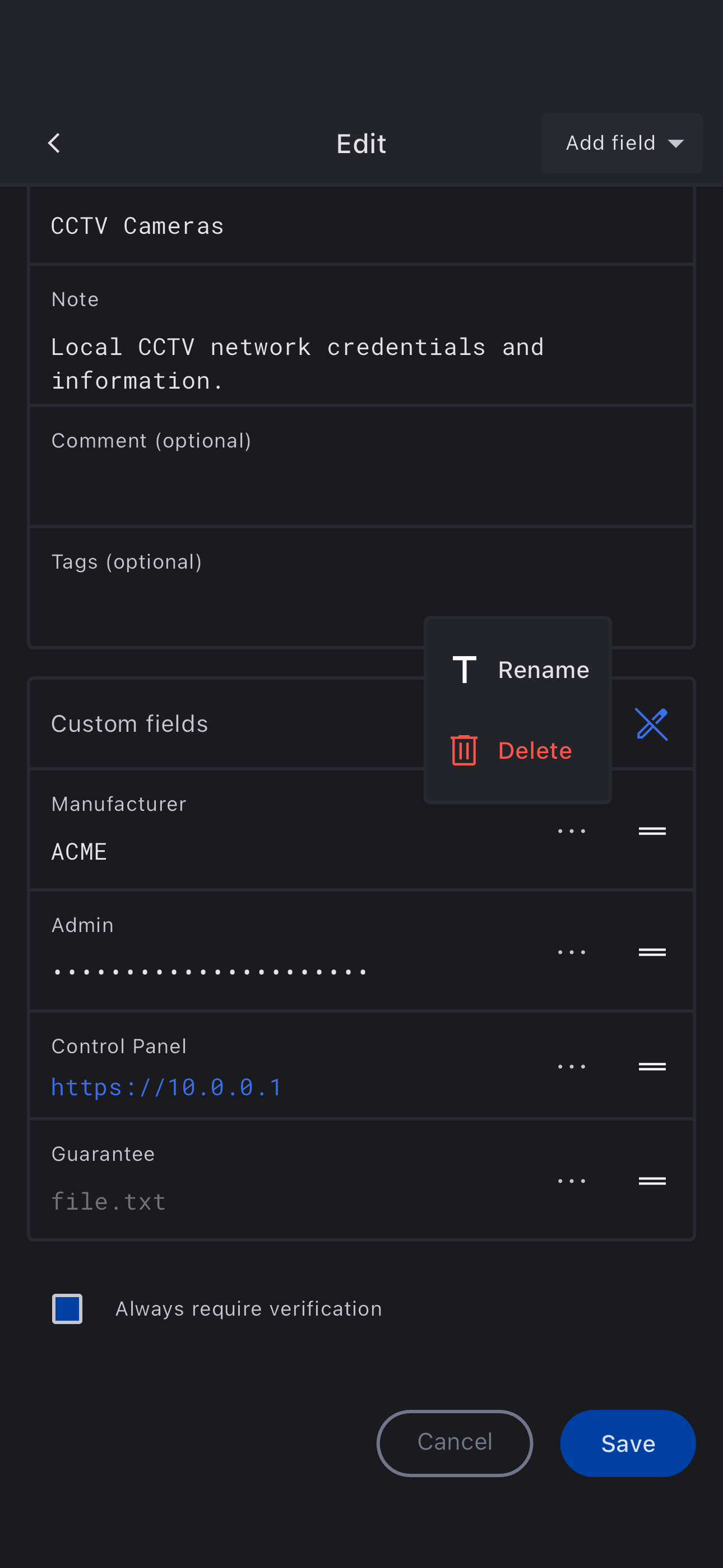Click the edit-off pencil icon in Custom fields
This screenshot has height=1568, width=723.
651,724
